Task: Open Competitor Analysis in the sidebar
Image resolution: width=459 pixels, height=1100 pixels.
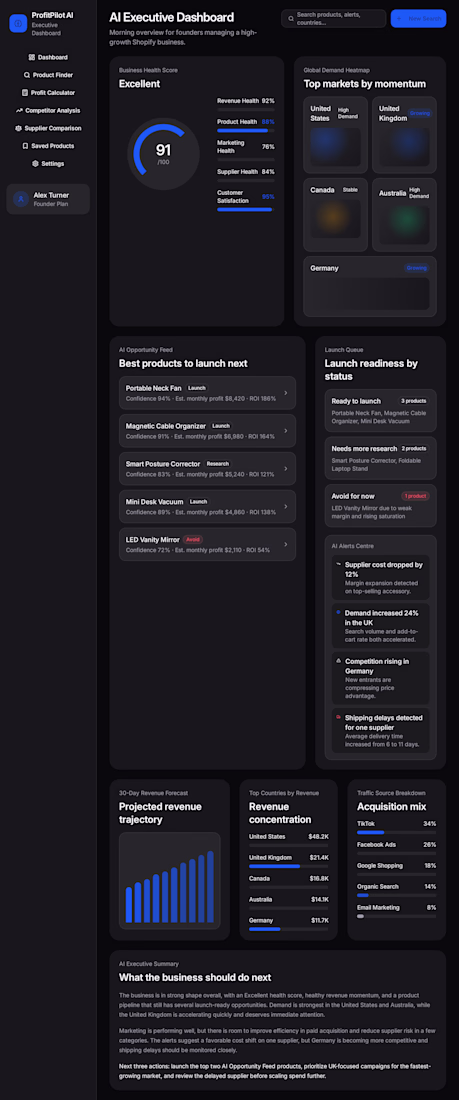Action: [48, 110]
